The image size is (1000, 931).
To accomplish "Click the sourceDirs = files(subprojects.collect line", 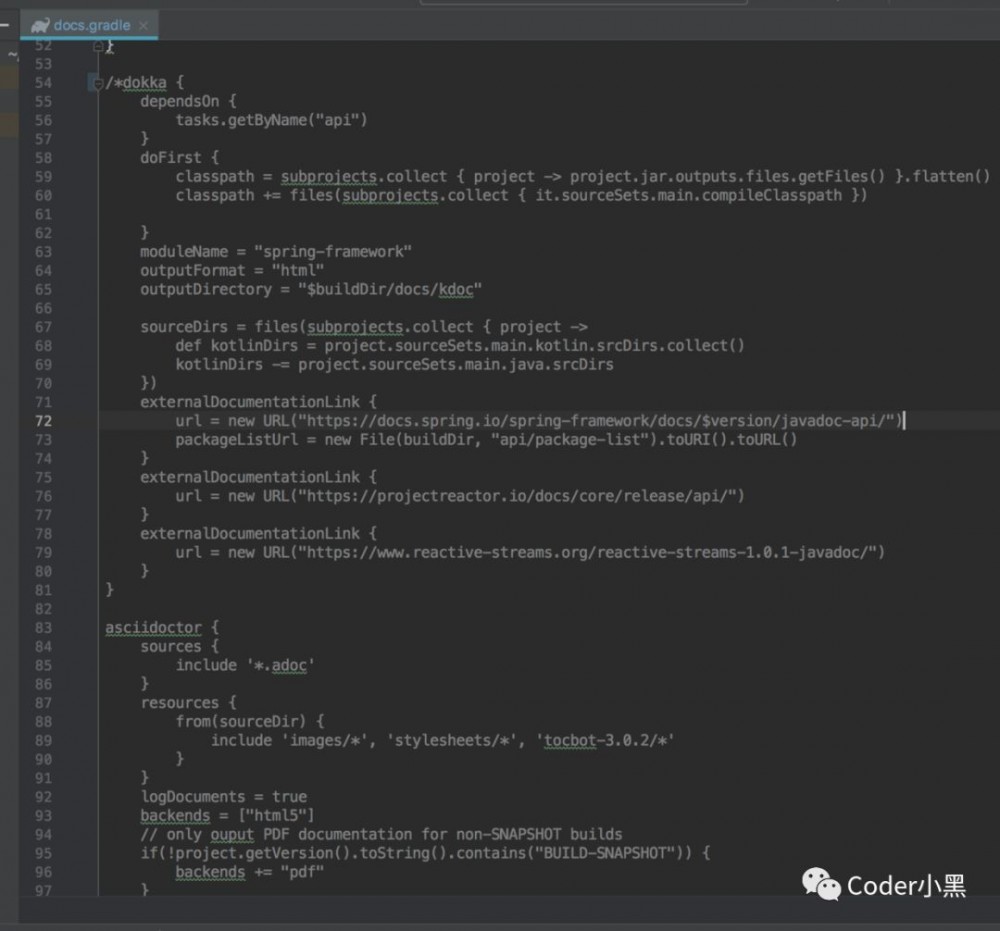I will [364, 326].
